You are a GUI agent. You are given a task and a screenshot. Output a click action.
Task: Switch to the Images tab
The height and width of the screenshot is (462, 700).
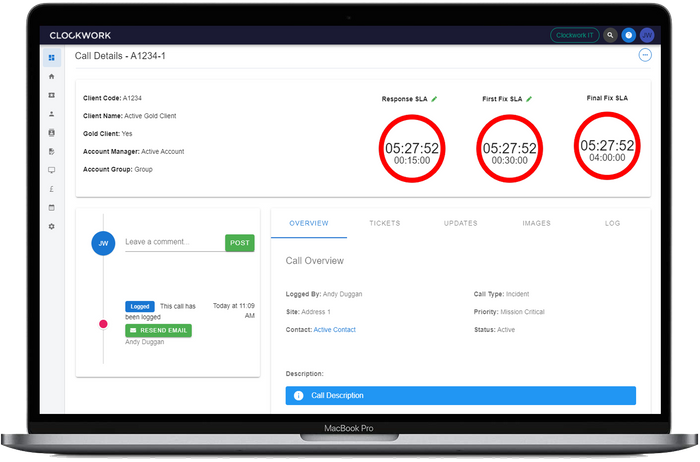click(537, 223)
